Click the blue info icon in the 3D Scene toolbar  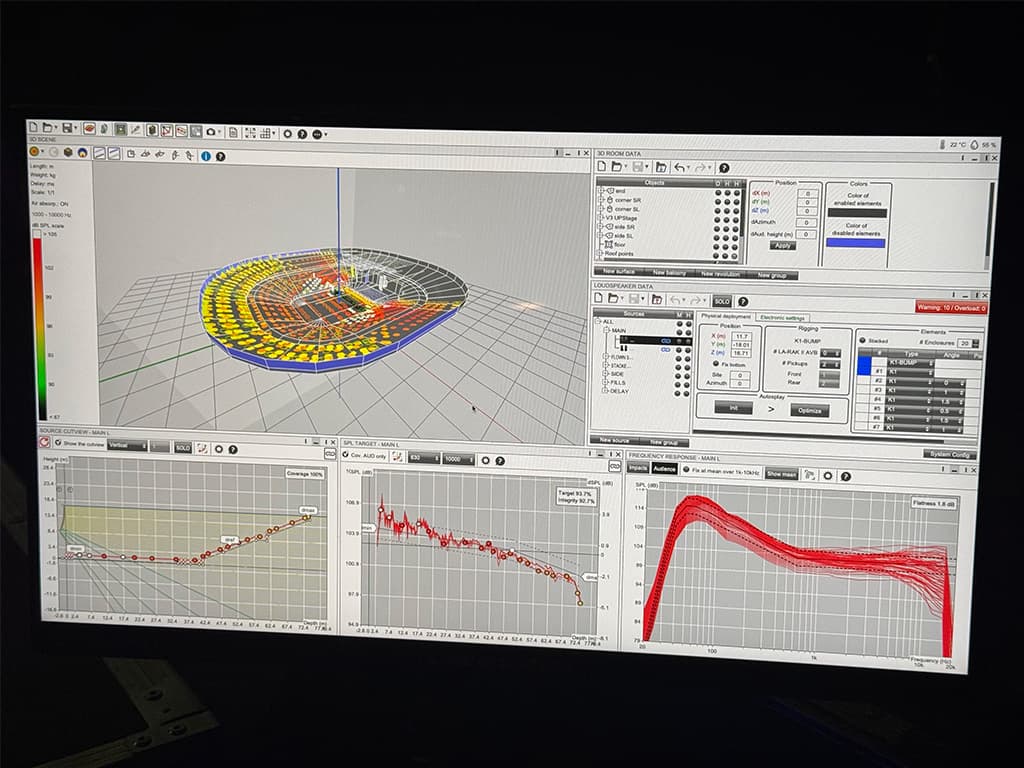point(206,156)
